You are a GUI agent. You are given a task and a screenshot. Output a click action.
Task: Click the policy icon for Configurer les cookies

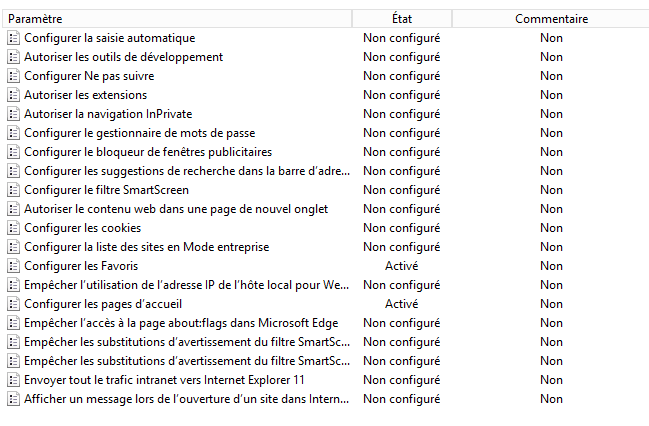[x=14, y=228]
